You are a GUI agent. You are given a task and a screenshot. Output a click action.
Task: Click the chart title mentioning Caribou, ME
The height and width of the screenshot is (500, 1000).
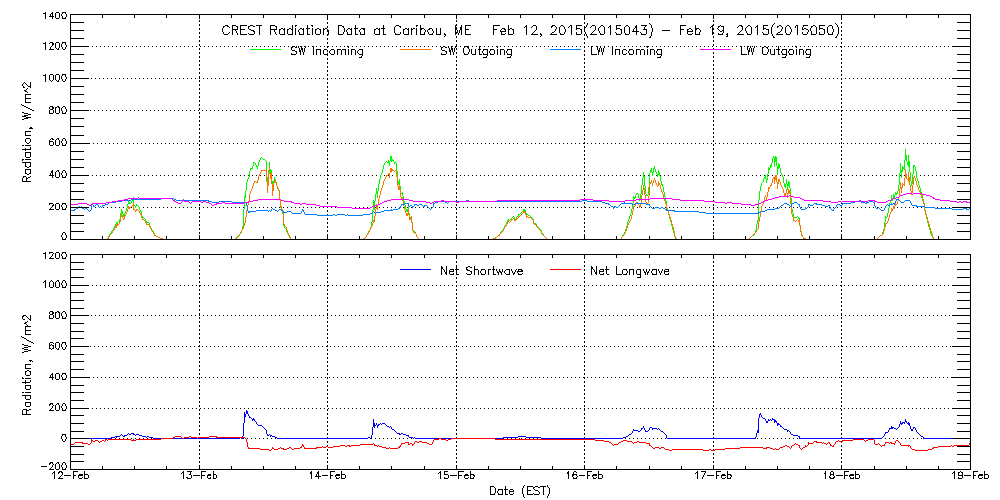click(x=530, y=30)
